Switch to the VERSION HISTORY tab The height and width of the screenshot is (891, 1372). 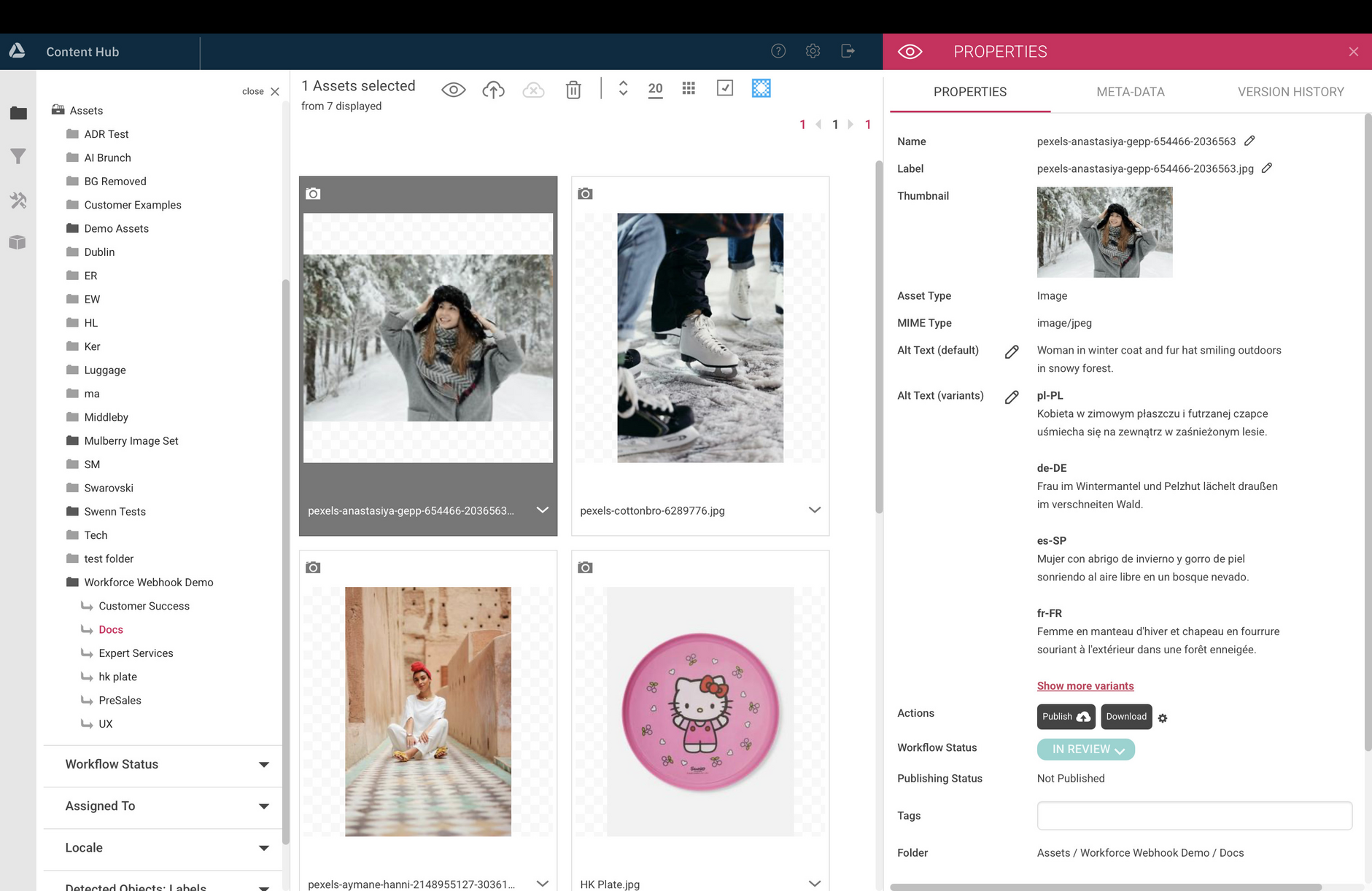1290,92
